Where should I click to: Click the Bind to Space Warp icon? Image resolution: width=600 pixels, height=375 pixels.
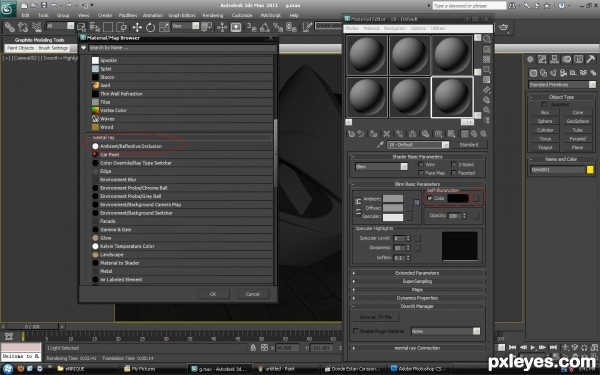[x=37, y=27]
